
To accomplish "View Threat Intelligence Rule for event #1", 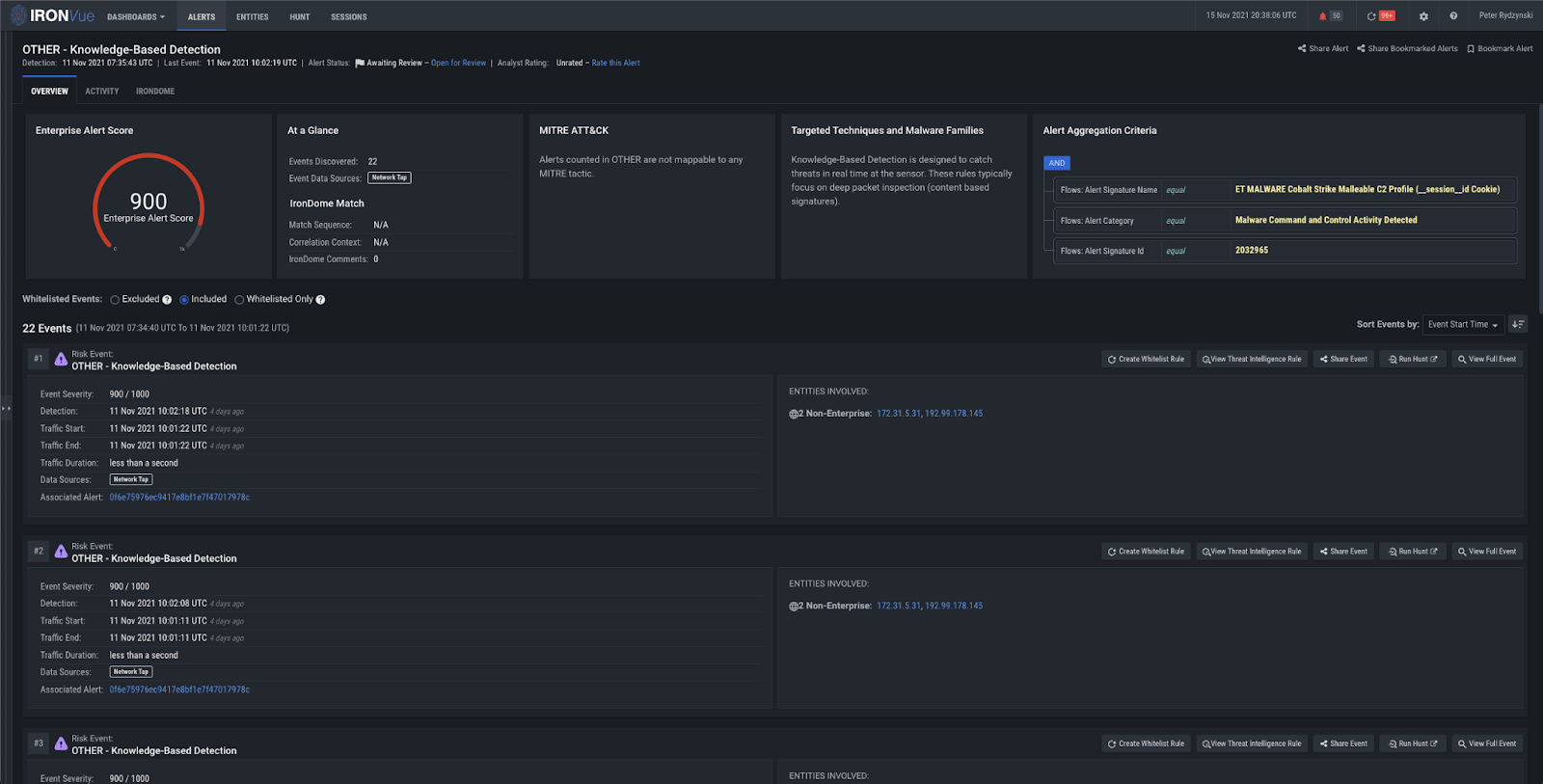I will click(1252, 359).
